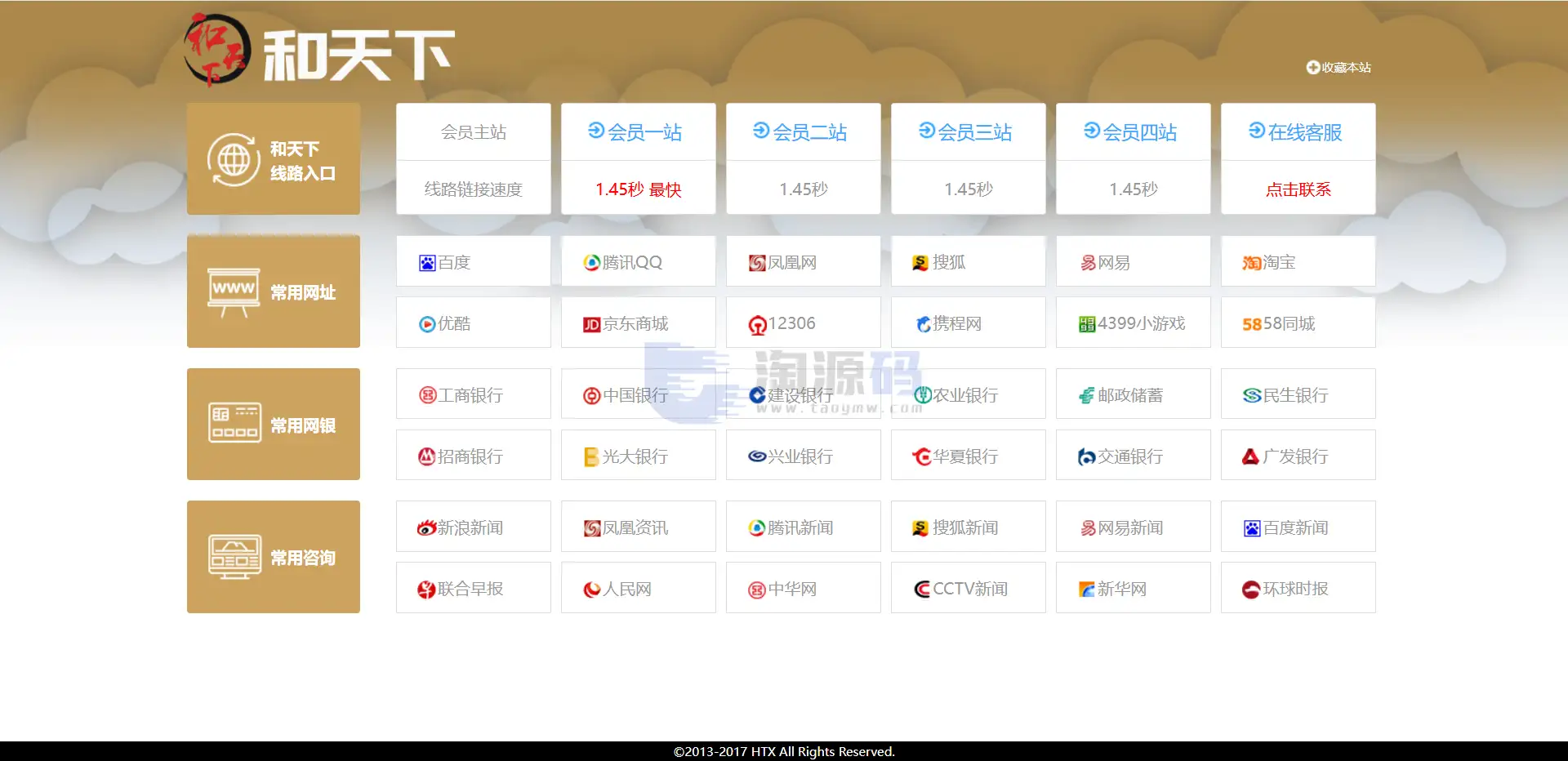Click the orange 58 icon
1568x761 pixels.
pos(1252,324)
